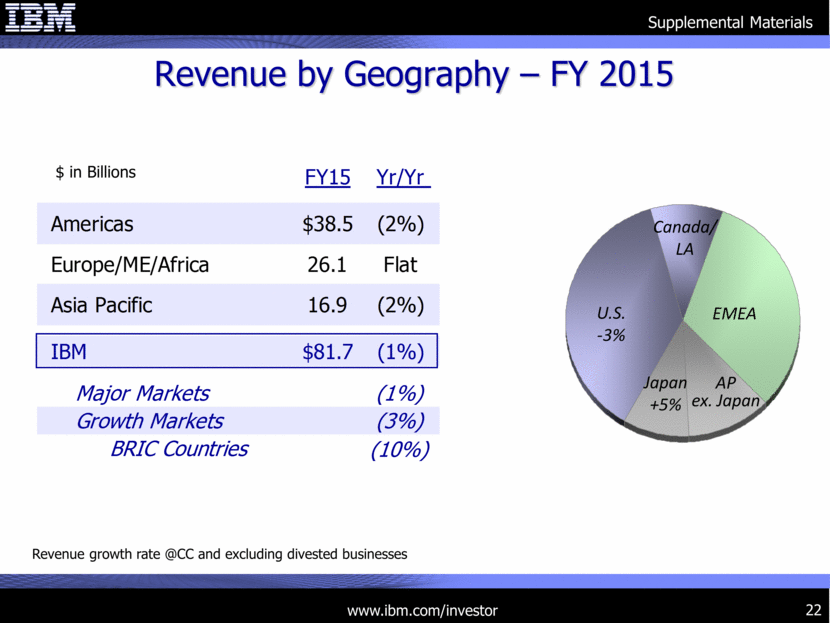Select the Yr/Yr column header
This screenshot has height=623, width=830.
click(x=403, y=177)
